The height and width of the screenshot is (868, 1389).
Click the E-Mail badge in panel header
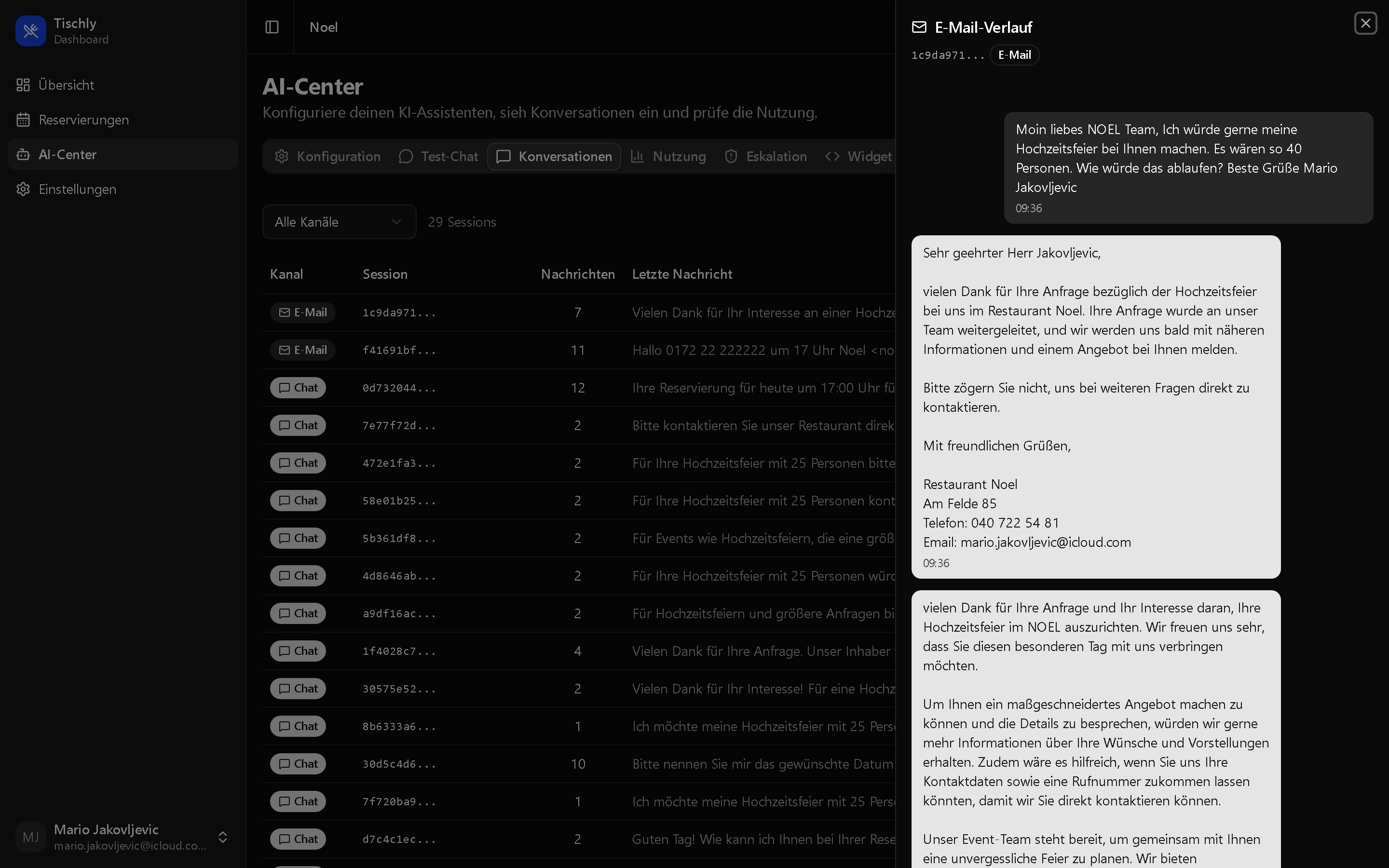click(1014, 55)
